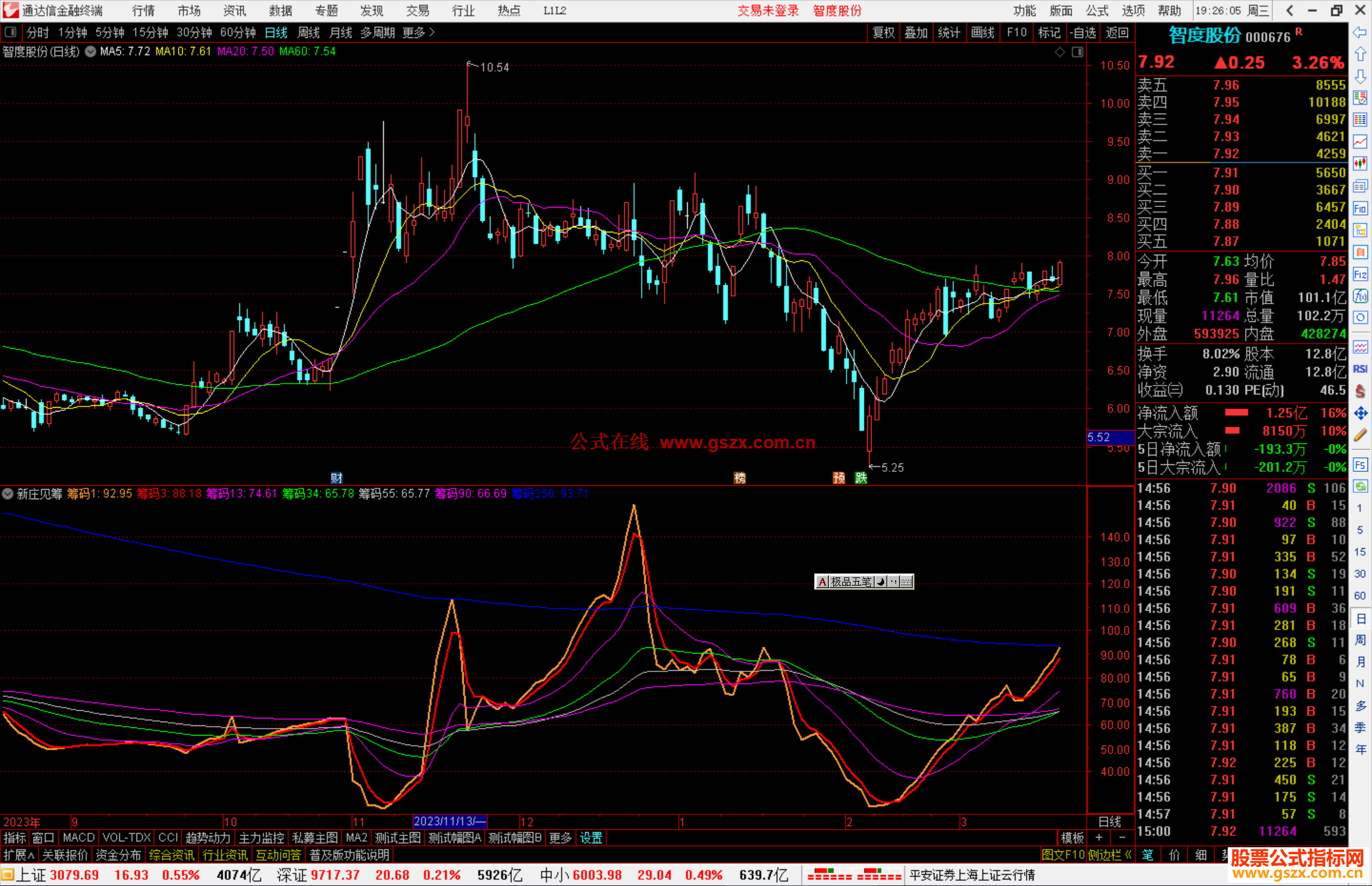
Task: Click the 设置 settings link
Action: coord(591,838)
